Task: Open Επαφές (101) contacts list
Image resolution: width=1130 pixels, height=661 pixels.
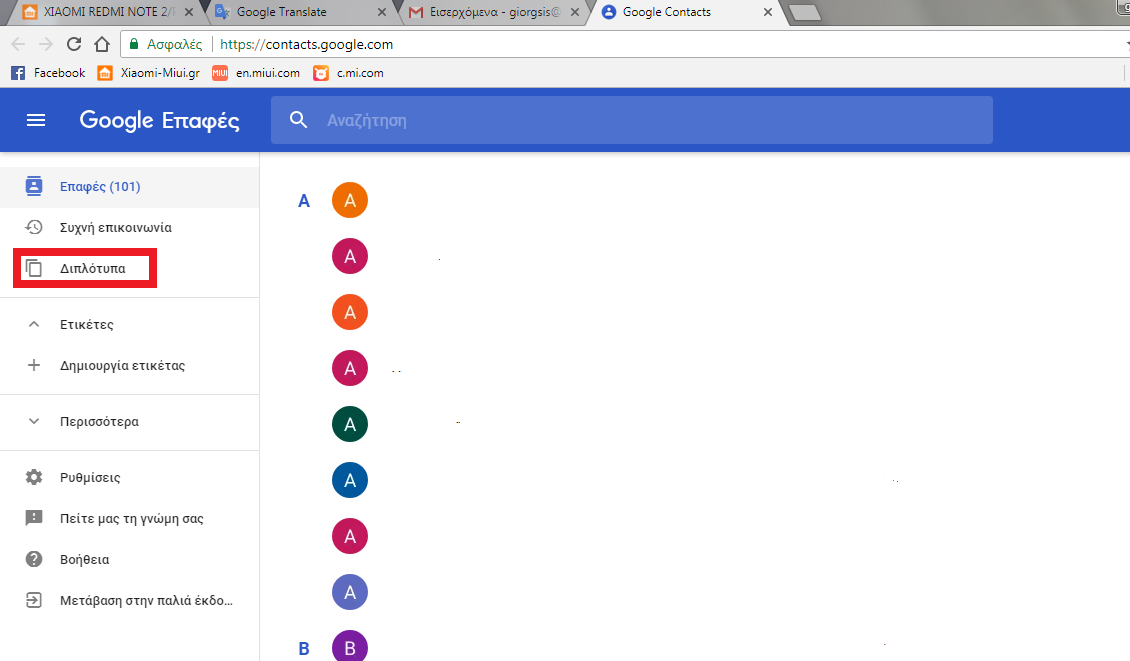Action: 130,187
